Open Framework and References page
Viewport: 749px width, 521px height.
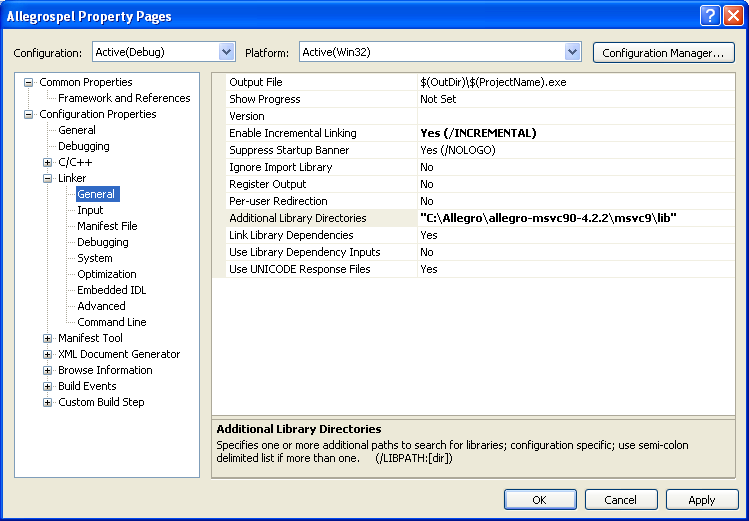coord(124,98)
